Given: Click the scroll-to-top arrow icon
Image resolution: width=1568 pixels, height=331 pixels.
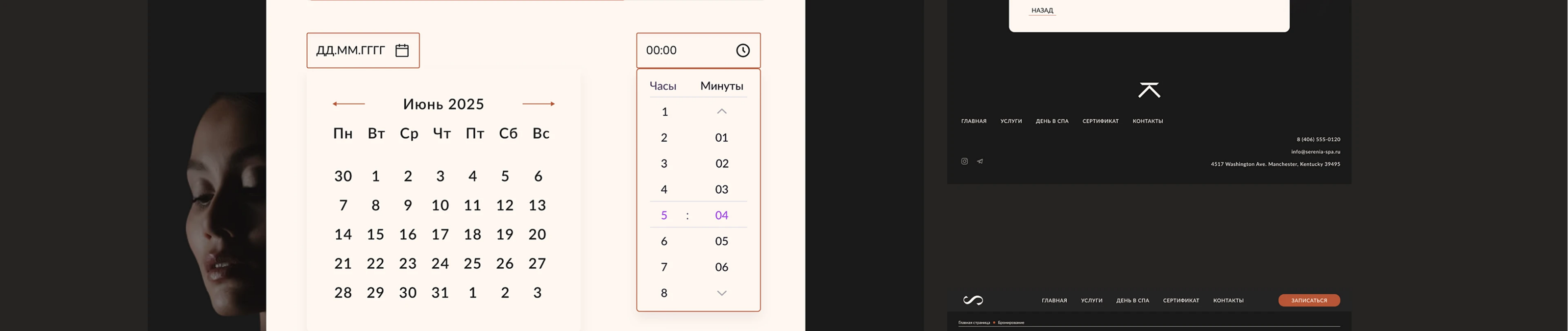Looking at the screenshot, I should (x=1149, y=90).
